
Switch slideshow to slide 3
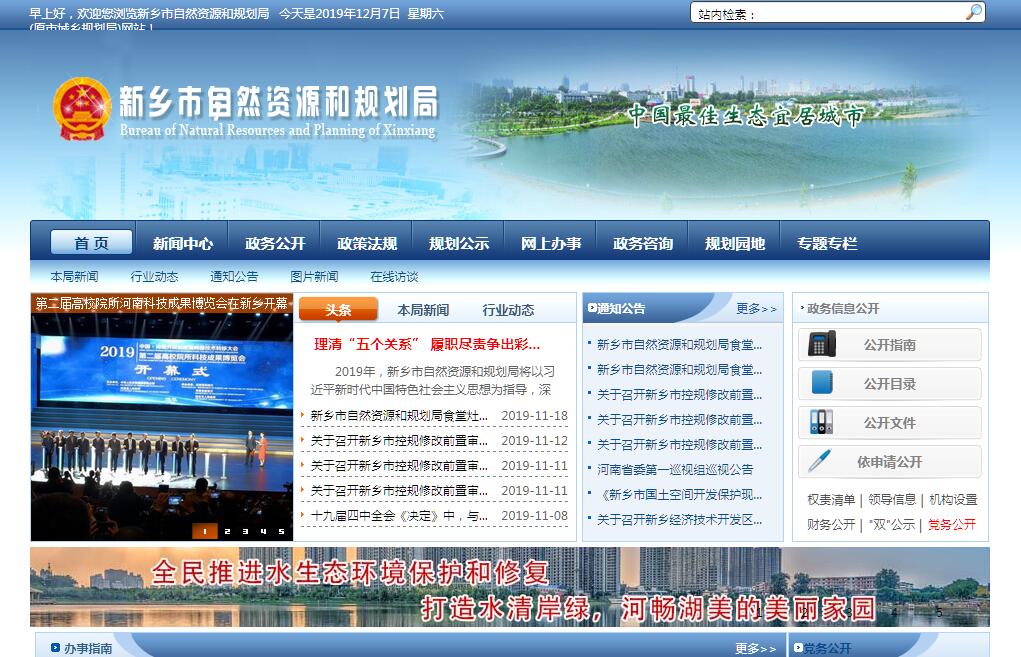(x=243, y=532)
